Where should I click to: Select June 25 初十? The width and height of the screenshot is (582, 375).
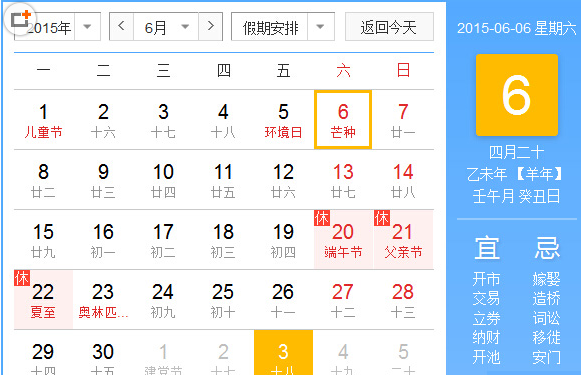click(223, 300)
